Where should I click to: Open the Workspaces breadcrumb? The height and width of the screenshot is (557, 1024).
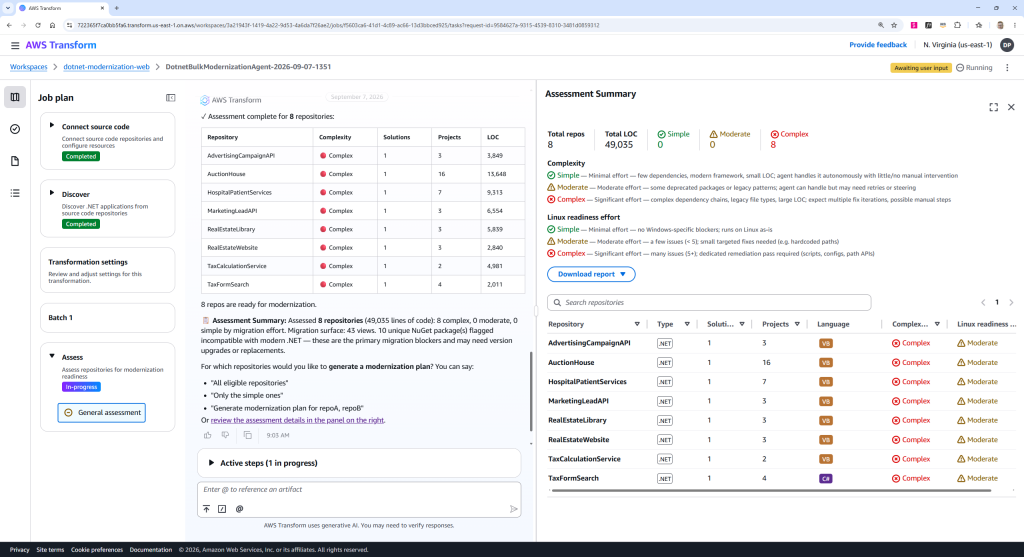[29, 67]
